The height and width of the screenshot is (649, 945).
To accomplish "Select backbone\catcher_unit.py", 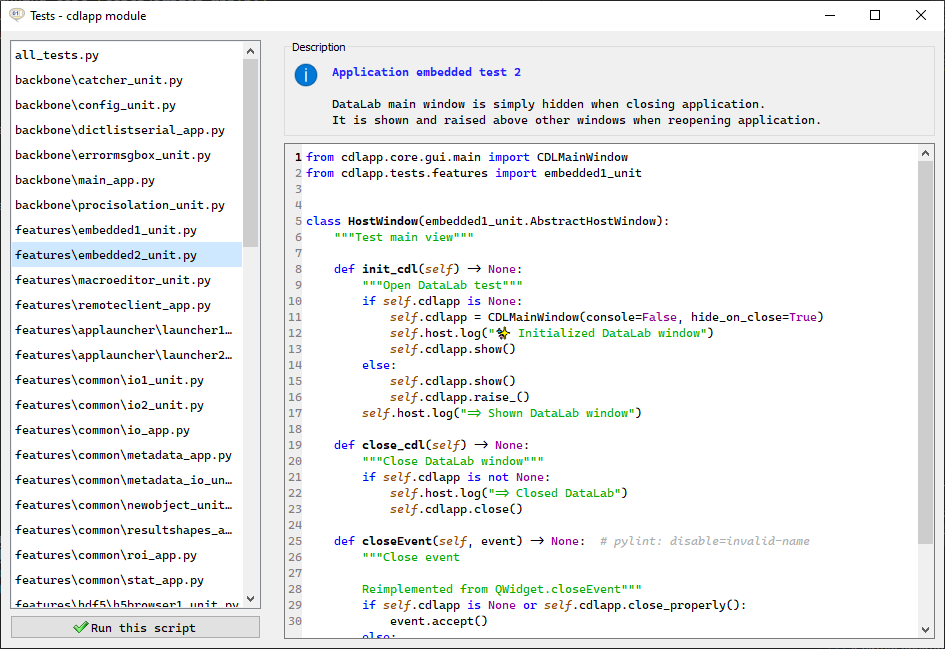I will [127, 80].
